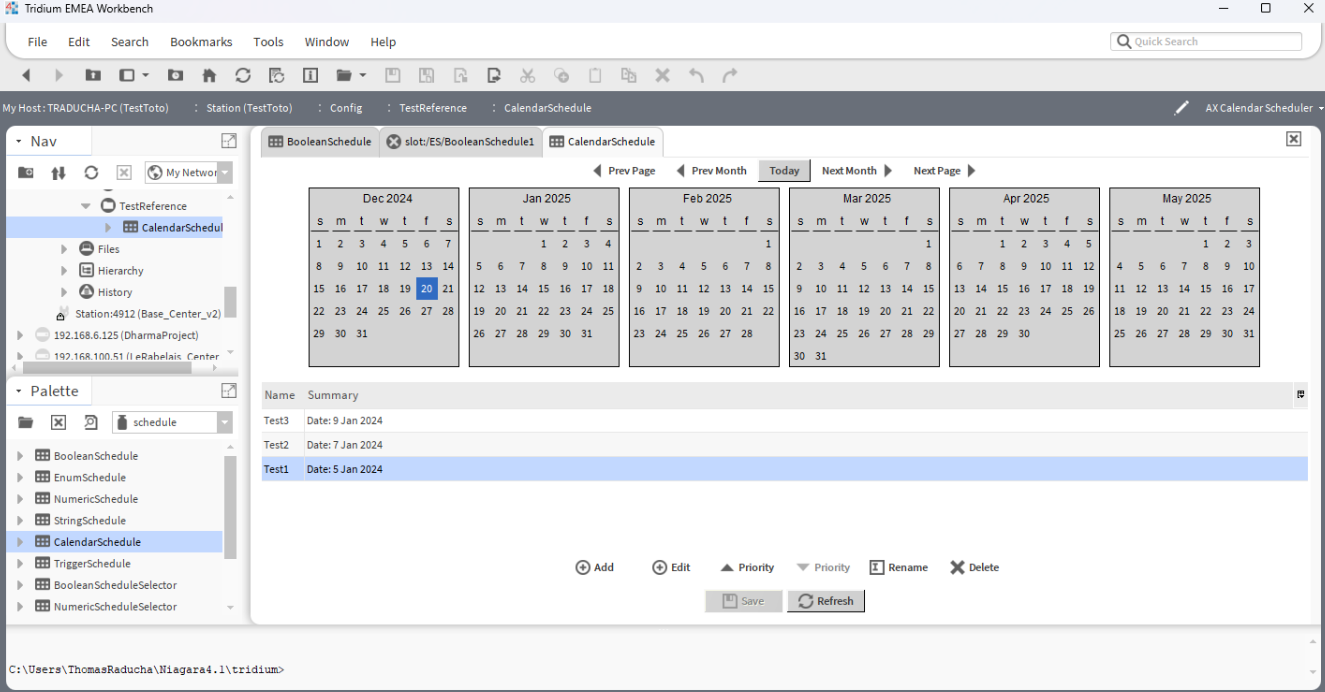
Task: Open the Bookmarks menu
Action: 201,42
